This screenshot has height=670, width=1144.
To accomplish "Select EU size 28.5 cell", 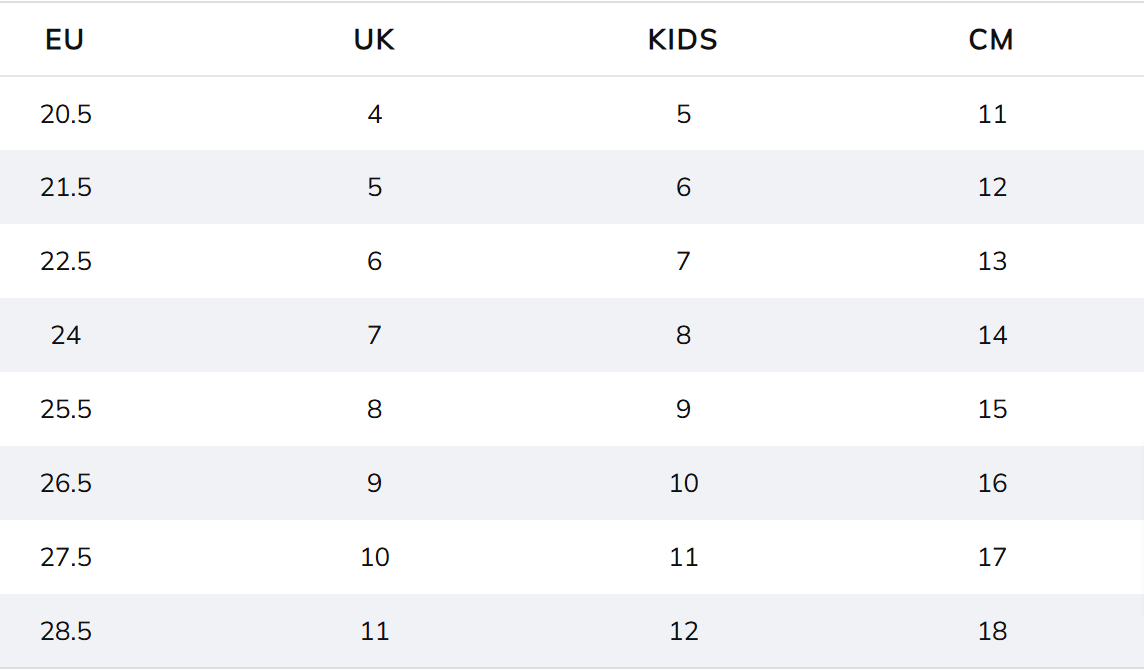I will [x=66, y=631].
